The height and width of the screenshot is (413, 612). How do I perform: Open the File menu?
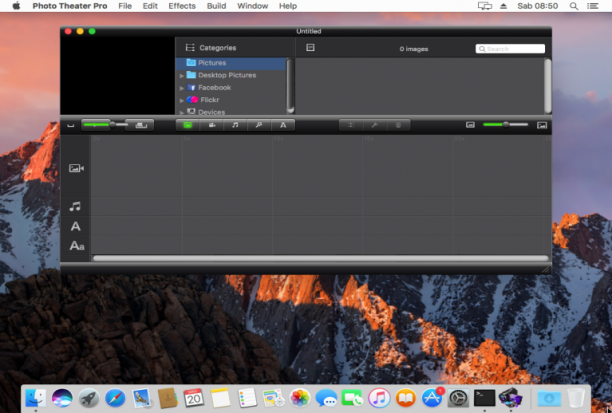click(x=125, y=6)
